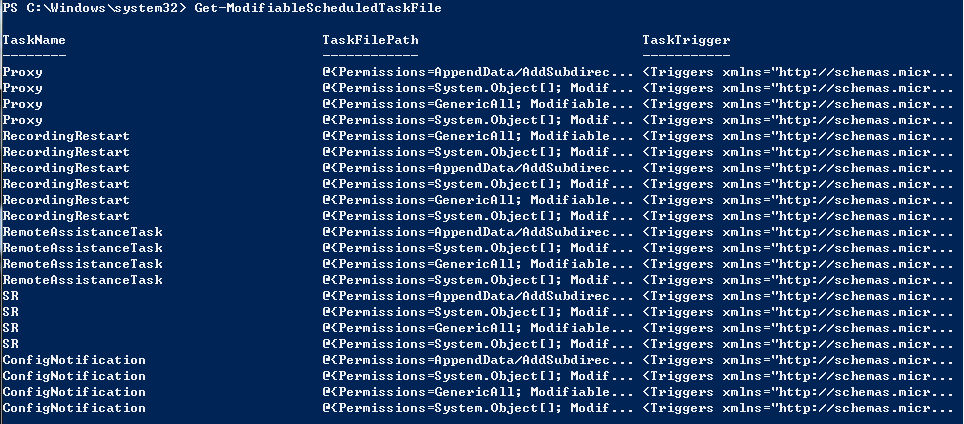
Task: Select the last Proxy task name
Action: pos(23,120)
